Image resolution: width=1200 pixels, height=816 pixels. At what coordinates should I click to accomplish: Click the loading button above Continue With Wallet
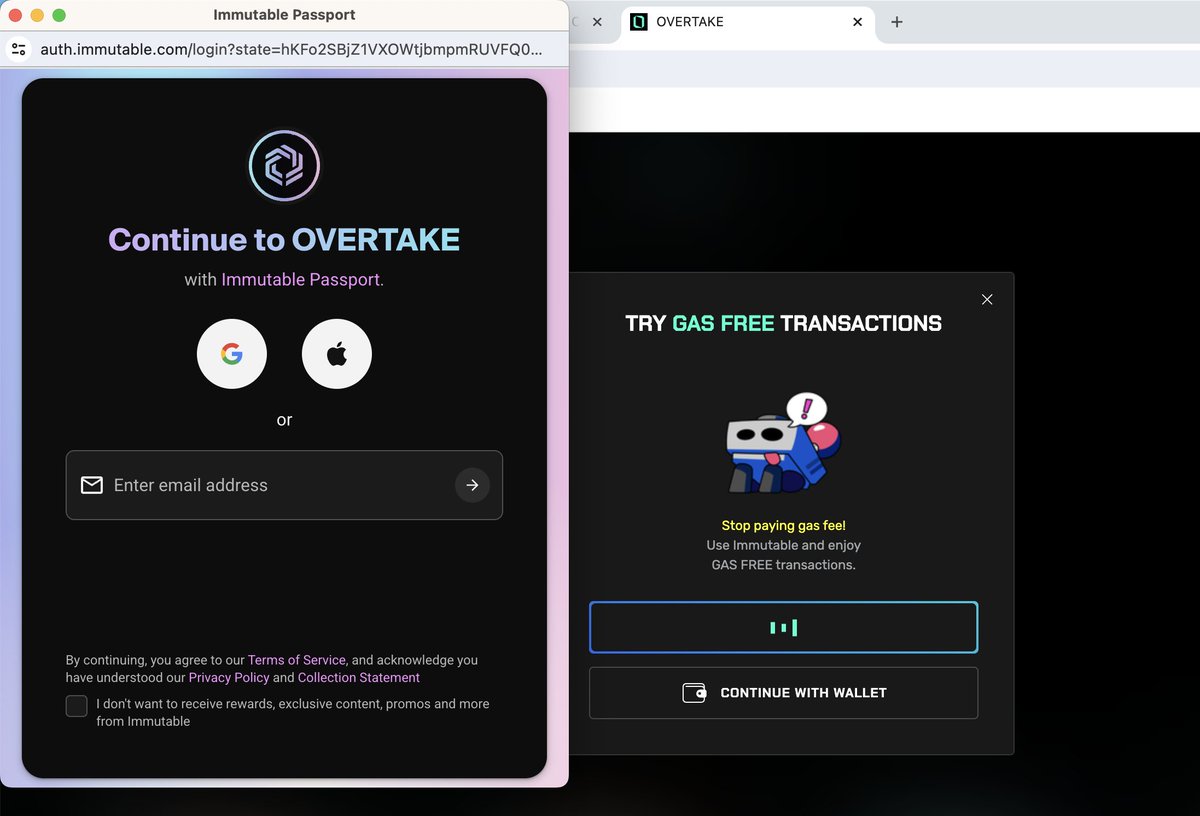click(x=783, y=627)
